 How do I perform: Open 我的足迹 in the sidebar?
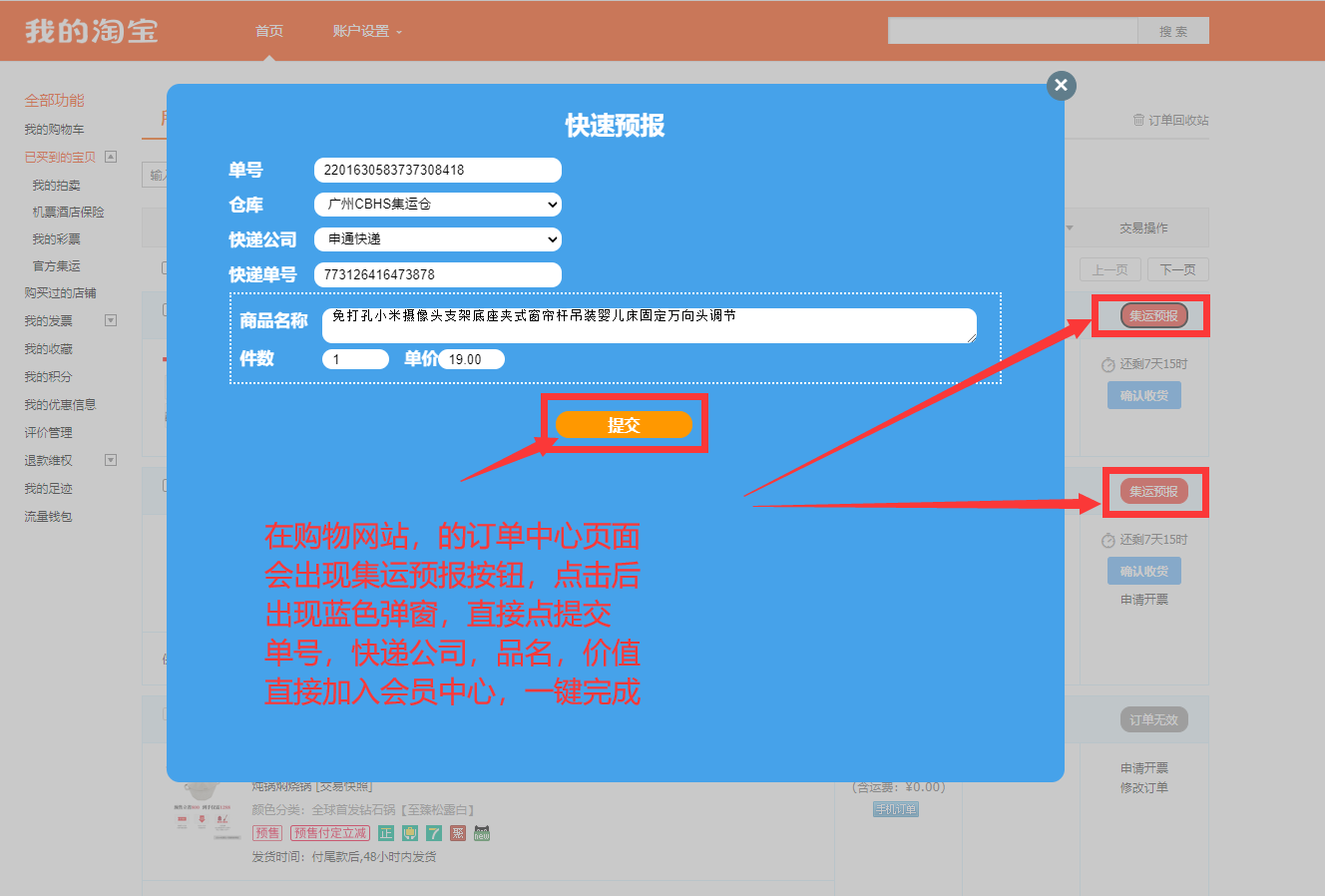49,489
